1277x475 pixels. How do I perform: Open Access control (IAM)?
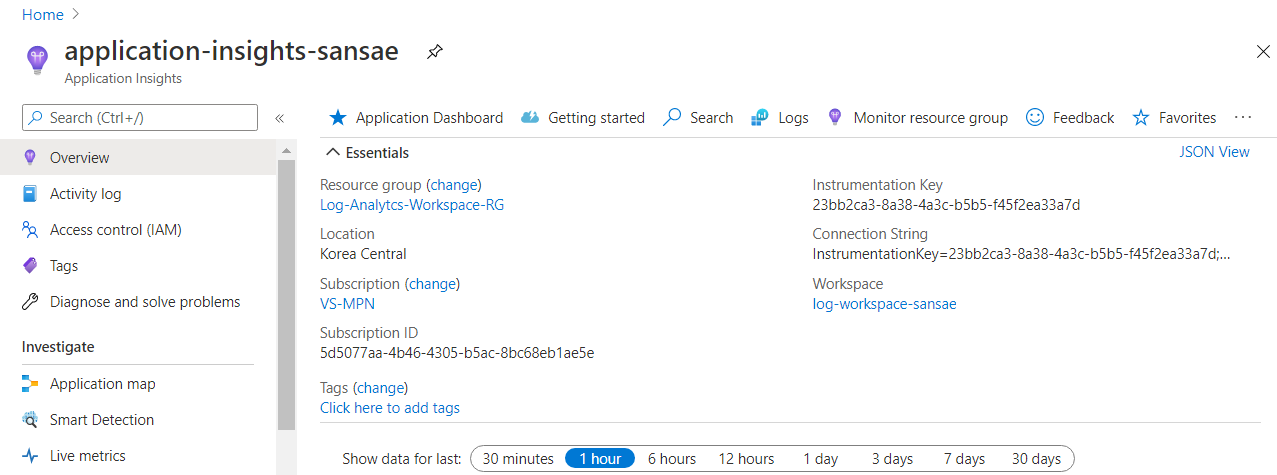(x=115, y=230)
